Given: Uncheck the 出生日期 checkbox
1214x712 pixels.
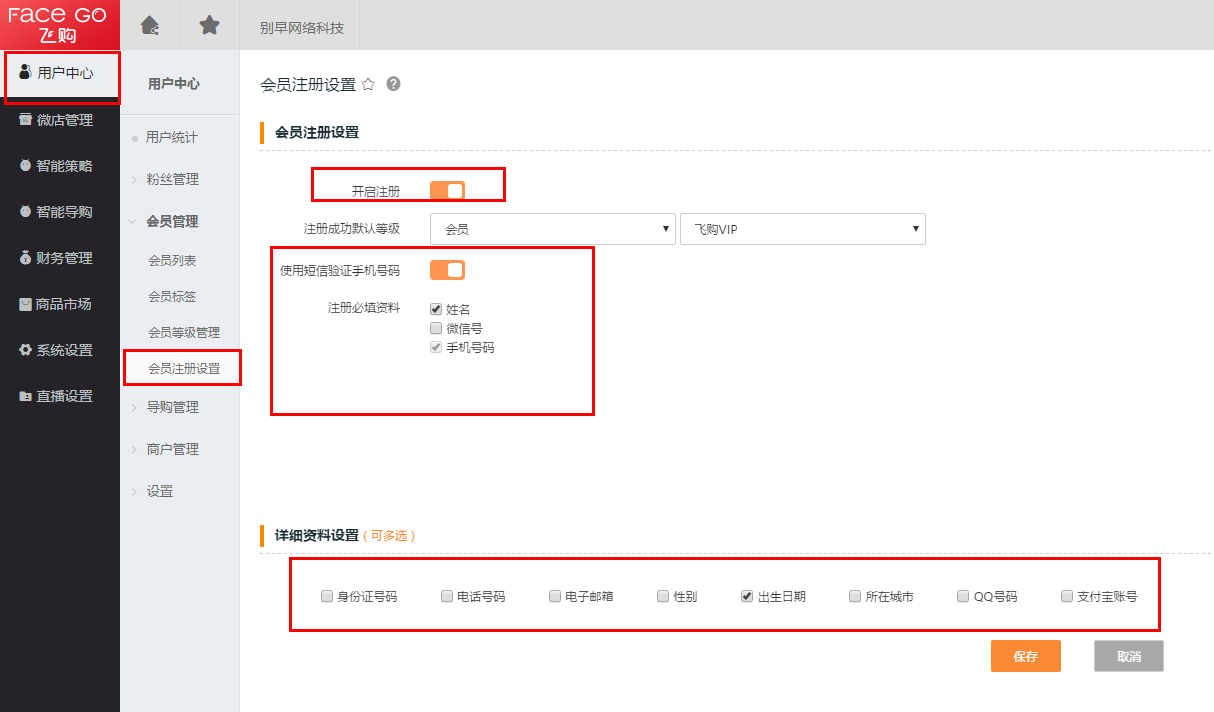Looking at the screenshot, I should click(x=747, y=596).
